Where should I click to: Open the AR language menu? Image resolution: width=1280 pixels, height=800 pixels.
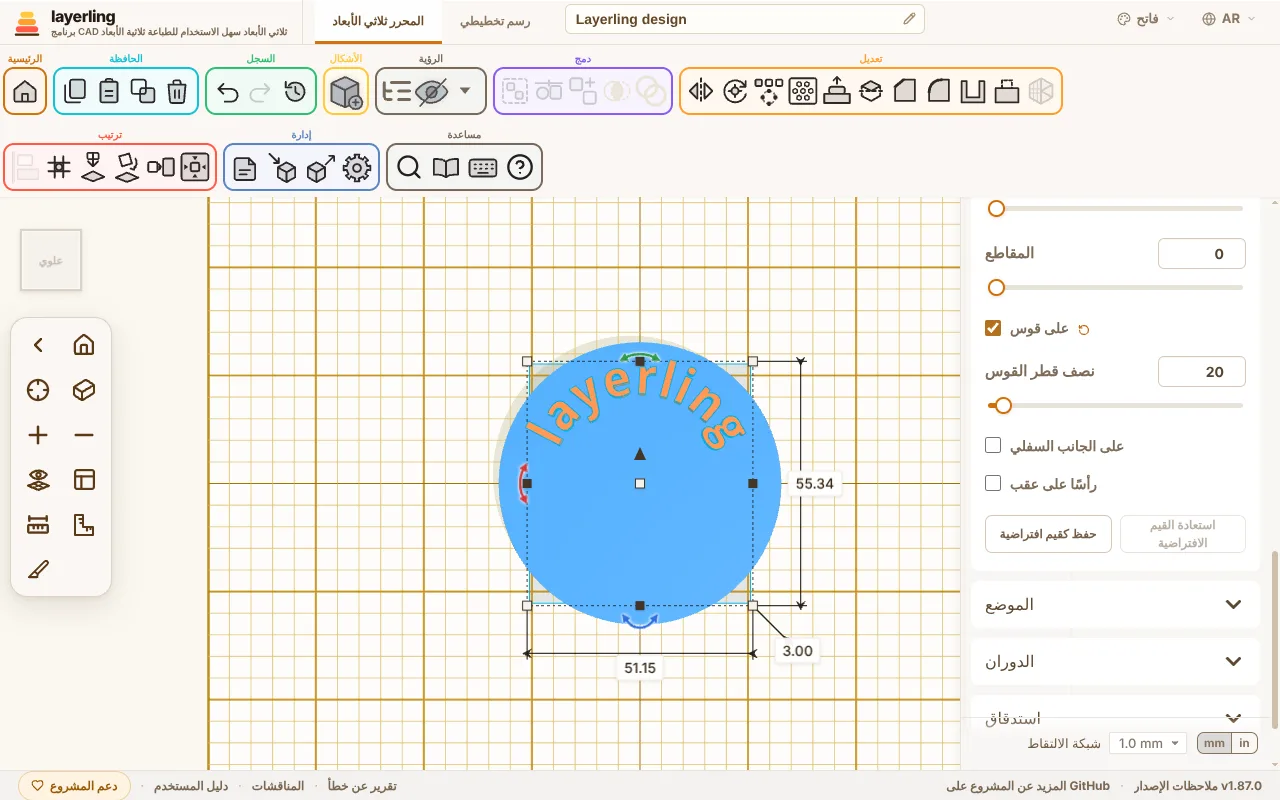[1230, 19]
